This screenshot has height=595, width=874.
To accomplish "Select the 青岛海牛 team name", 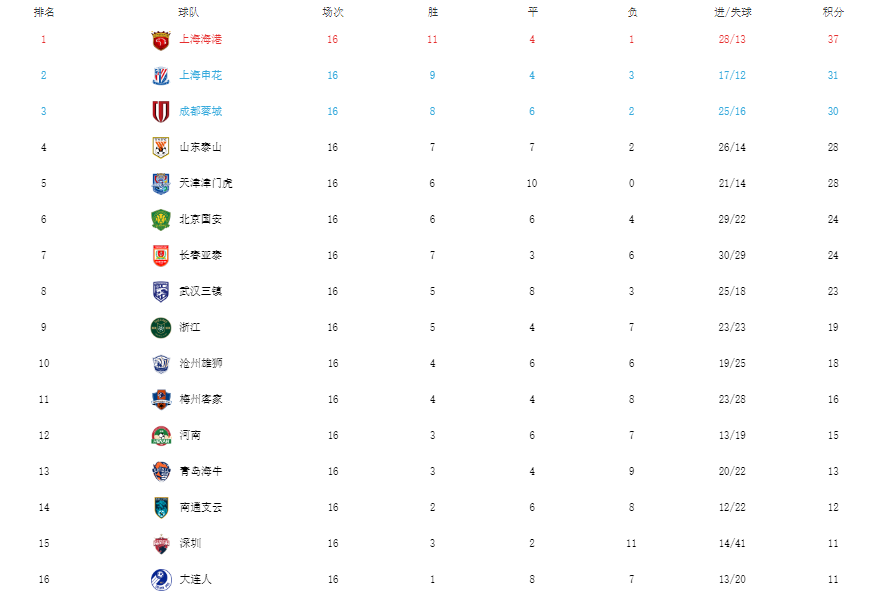I will (x=201, y=472).
